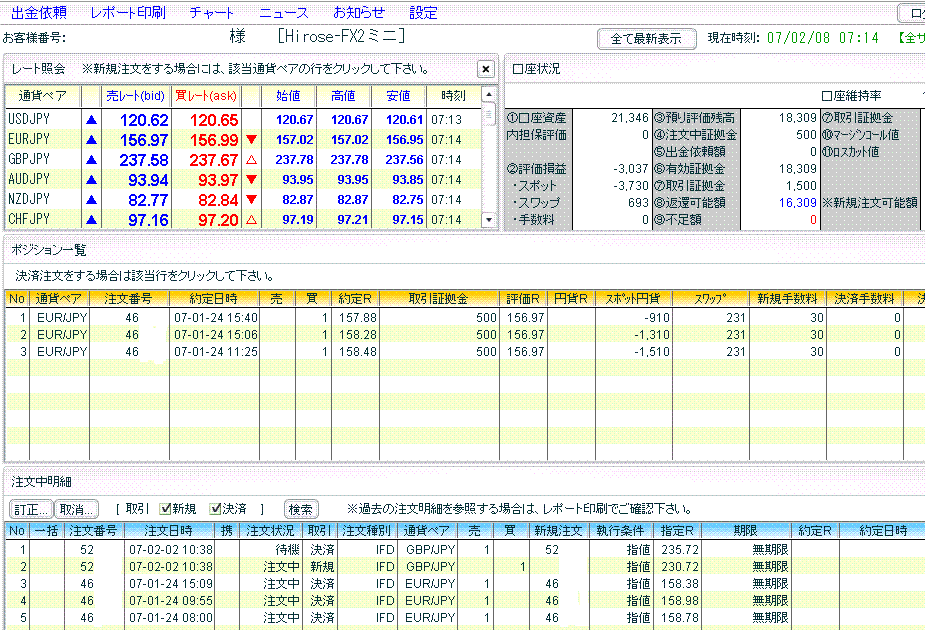Click the 約定日時 header in position list

point(214,298)
